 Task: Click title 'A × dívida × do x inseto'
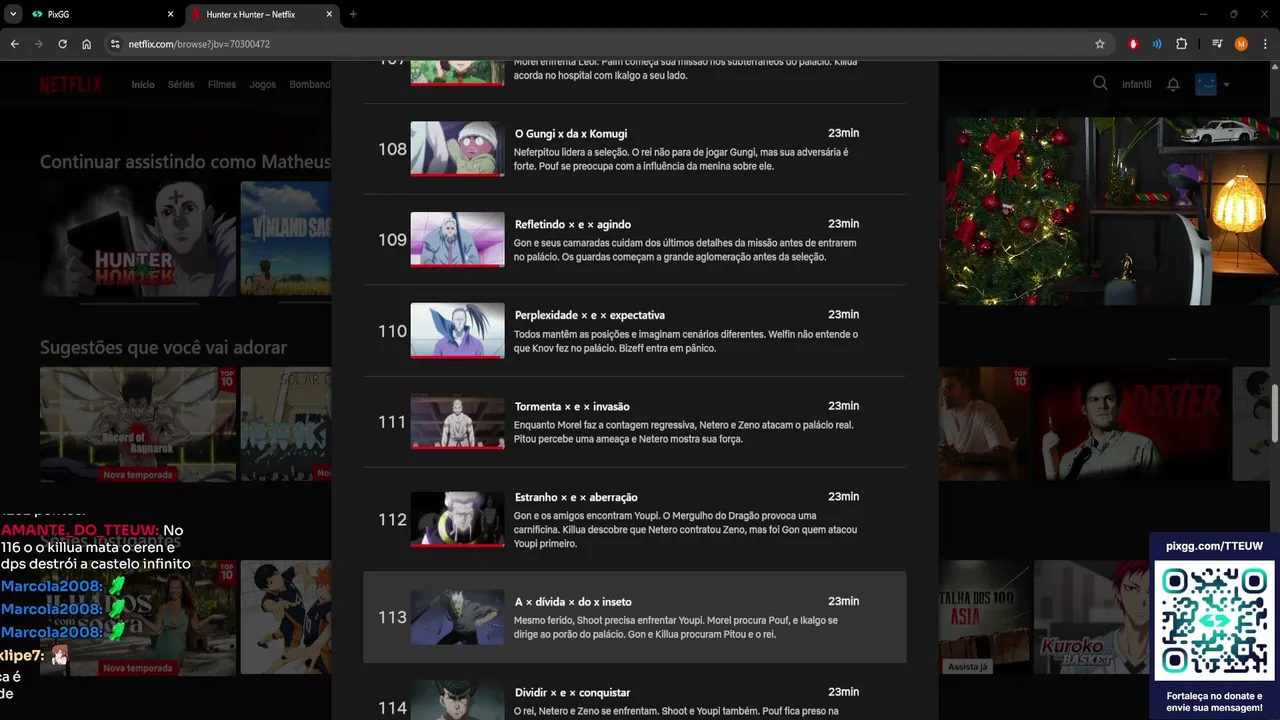point(573,602)
